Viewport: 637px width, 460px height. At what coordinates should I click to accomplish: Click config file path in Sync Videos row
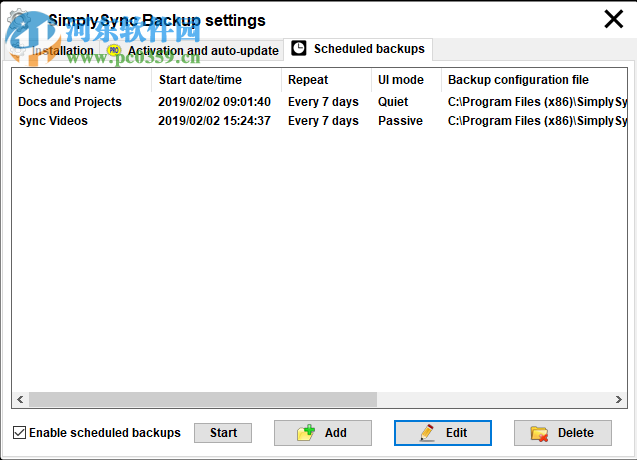pyautogui.click(x=537, y=121)
